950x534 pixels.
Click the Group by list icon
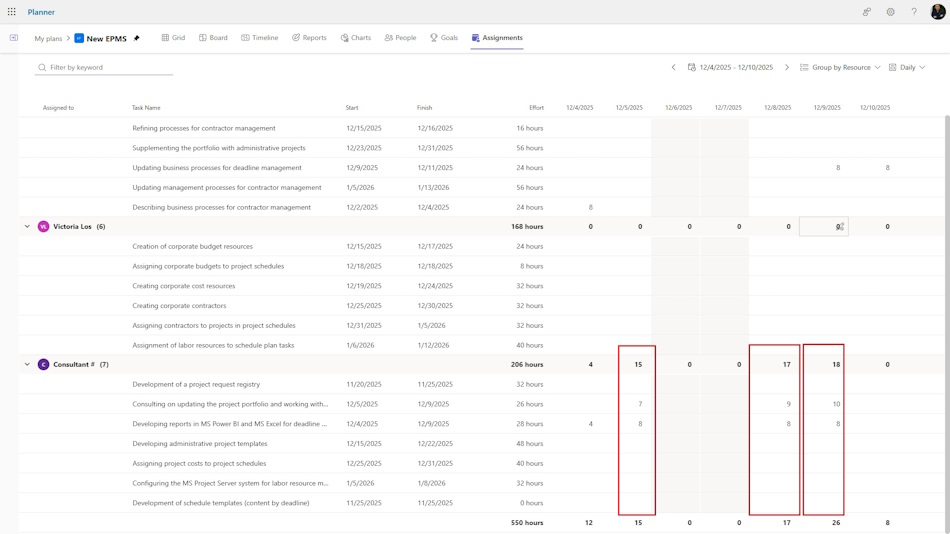coord(804,67)
